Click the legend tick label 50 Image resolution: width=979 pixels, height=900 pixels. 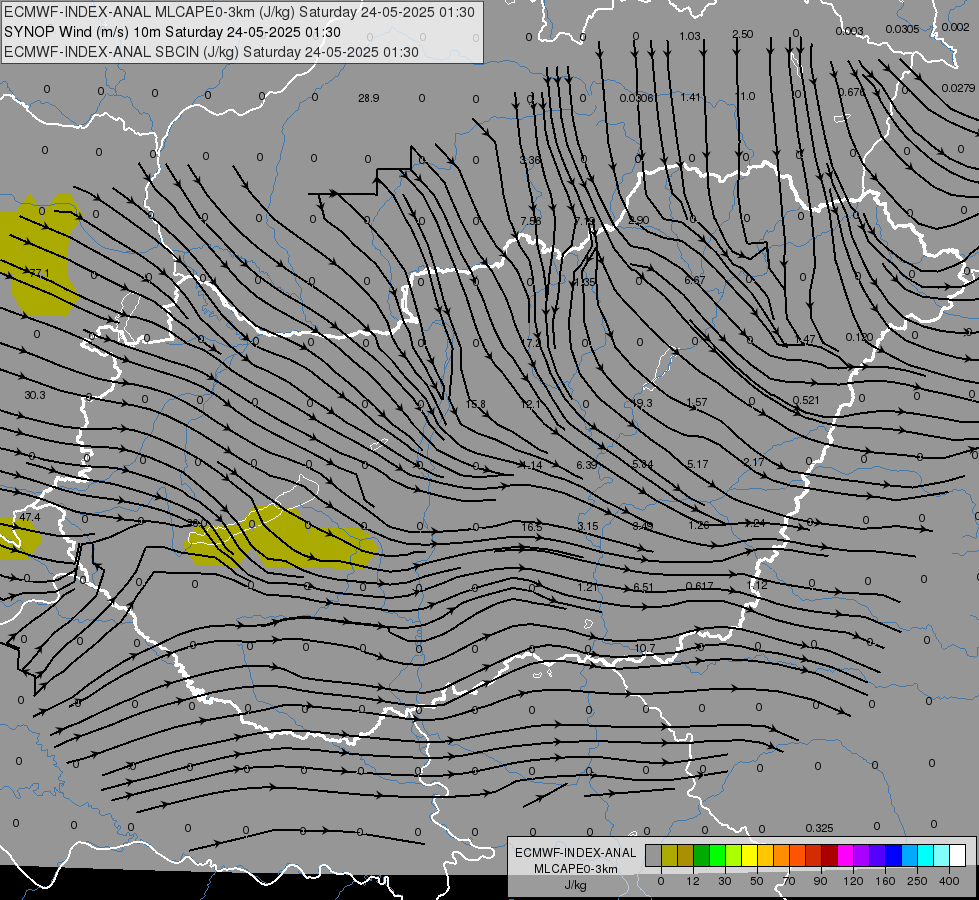point(757,881)
